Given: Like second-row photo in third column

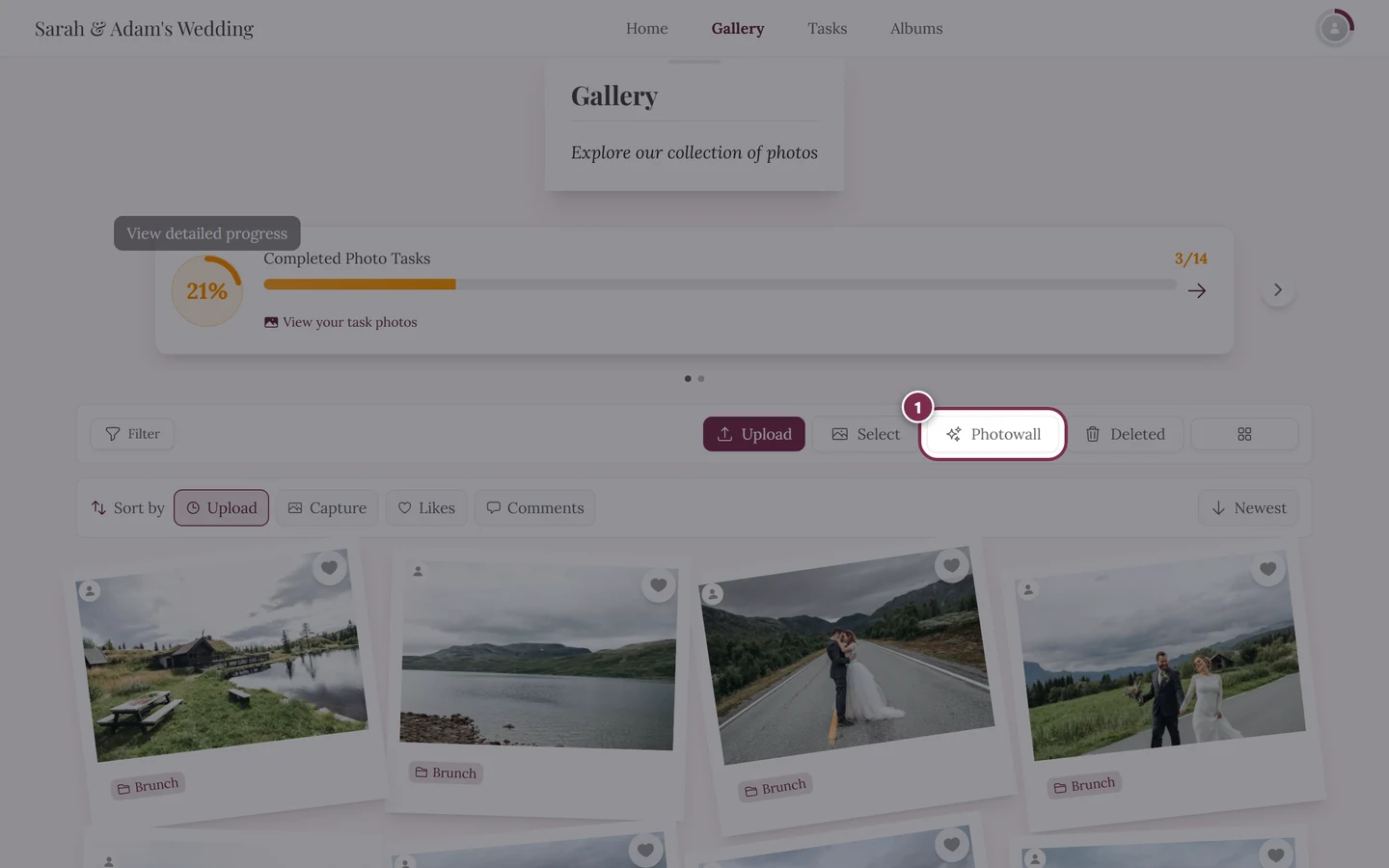Looking at the screenshot, I should (951, 845).
